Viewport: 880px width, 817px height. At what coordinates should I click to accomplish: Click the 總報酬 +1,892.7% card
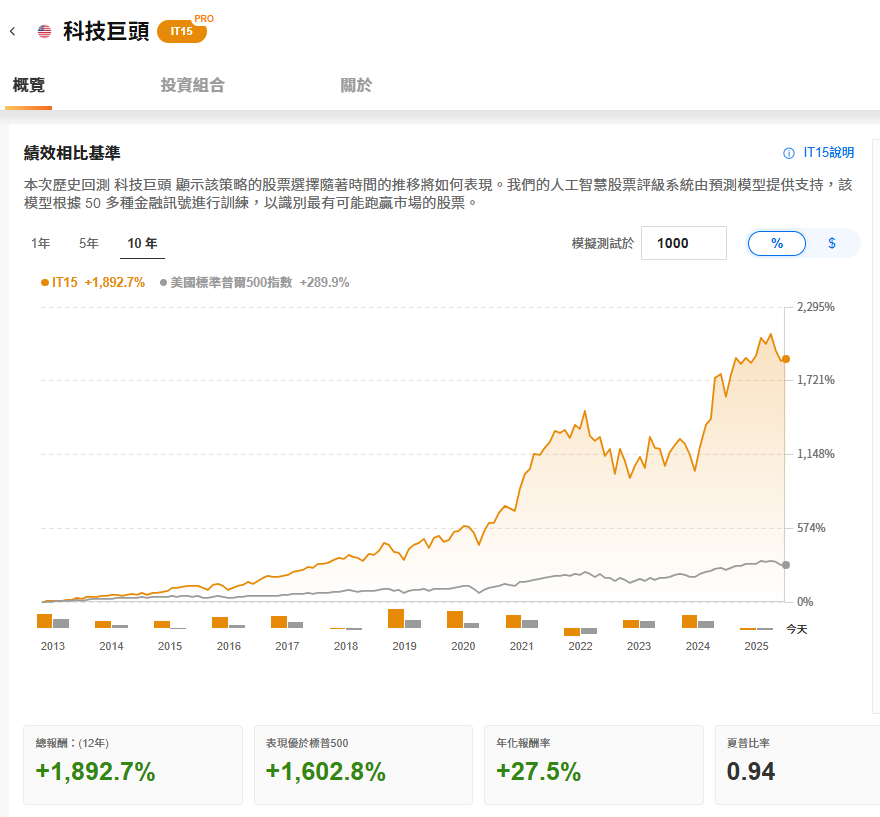133,765
